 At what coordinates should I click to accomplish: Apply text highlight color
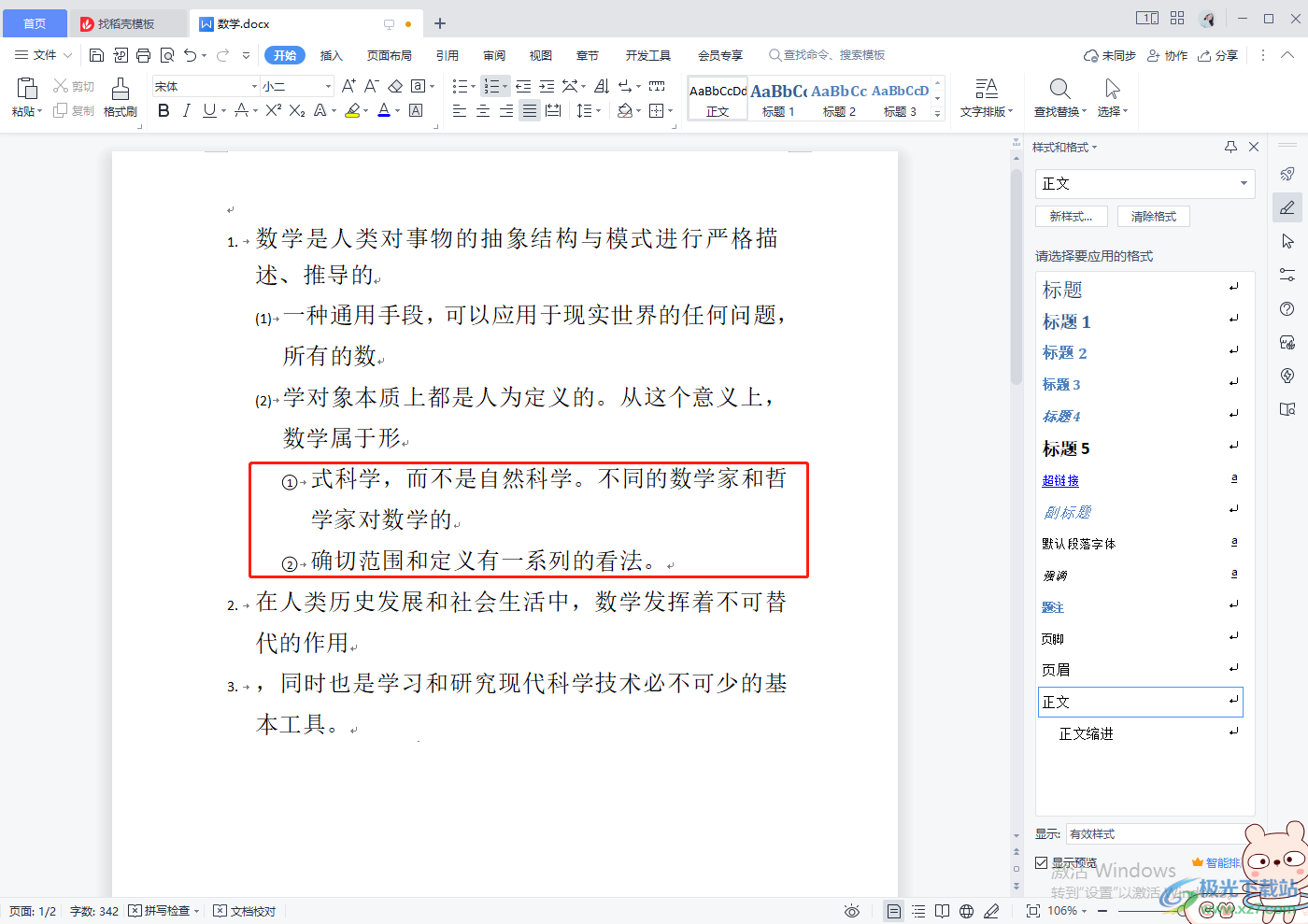click(x=352, y=110)
